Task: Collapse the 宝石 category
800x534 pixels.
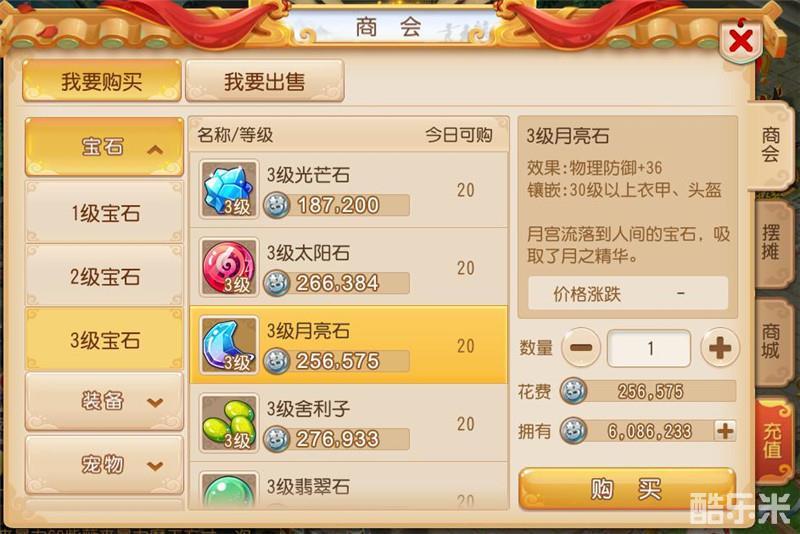Action: [x=105, y=147]
